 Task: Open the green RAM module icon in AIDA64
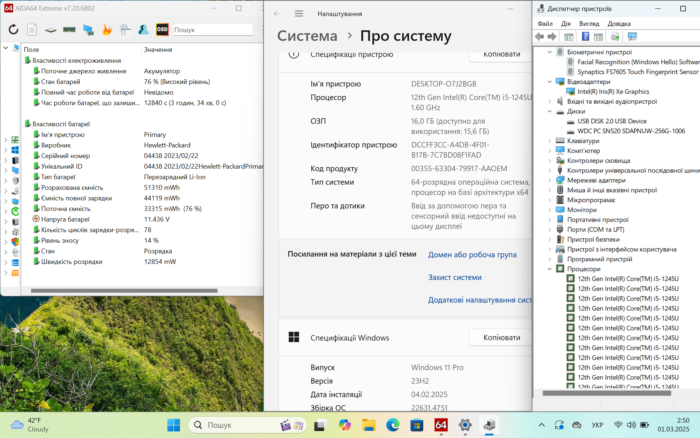pos(69,29)
